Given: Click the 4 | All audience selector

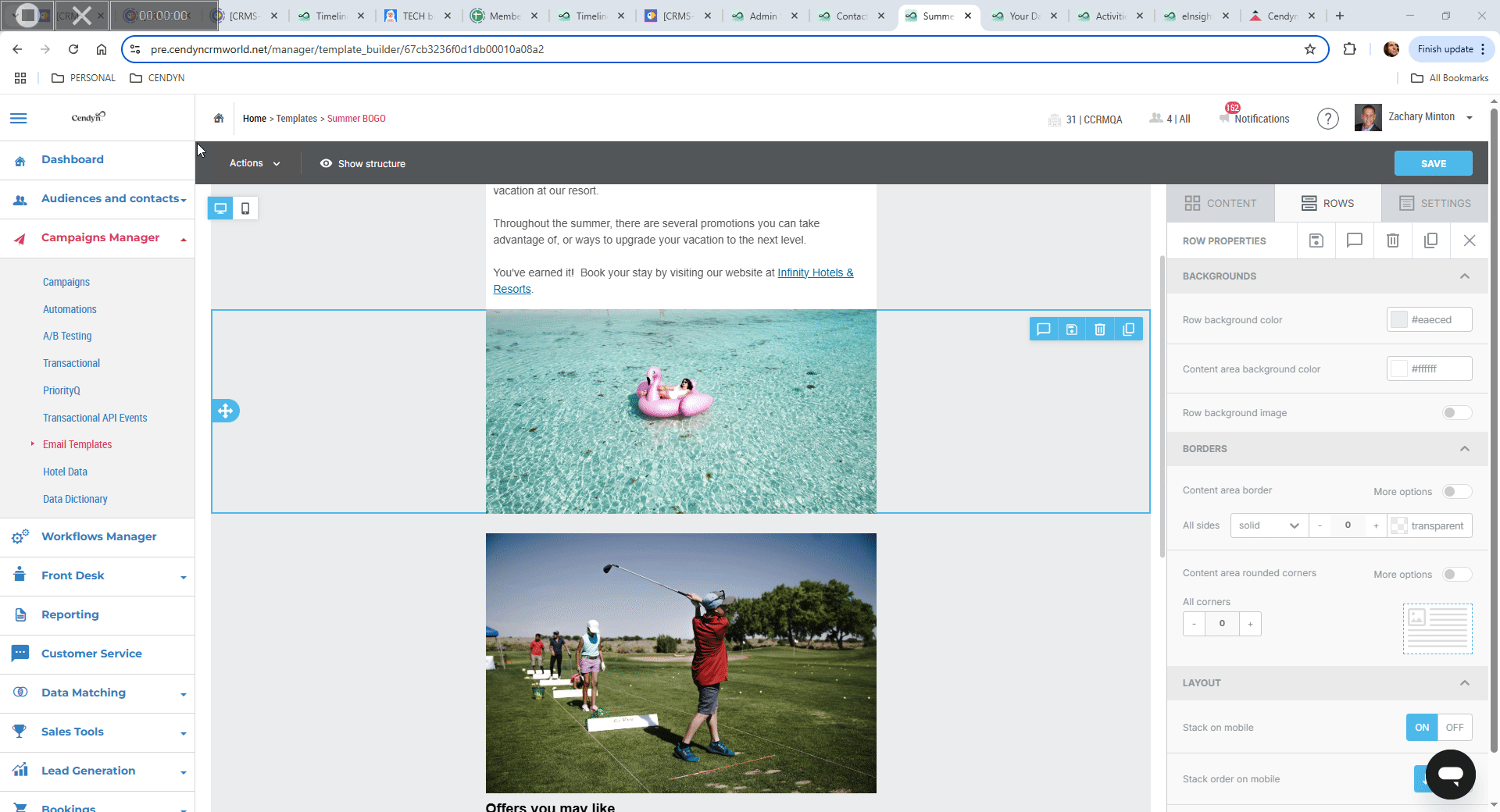Looking at the screenshot, I should click(x=1170, y=119).
